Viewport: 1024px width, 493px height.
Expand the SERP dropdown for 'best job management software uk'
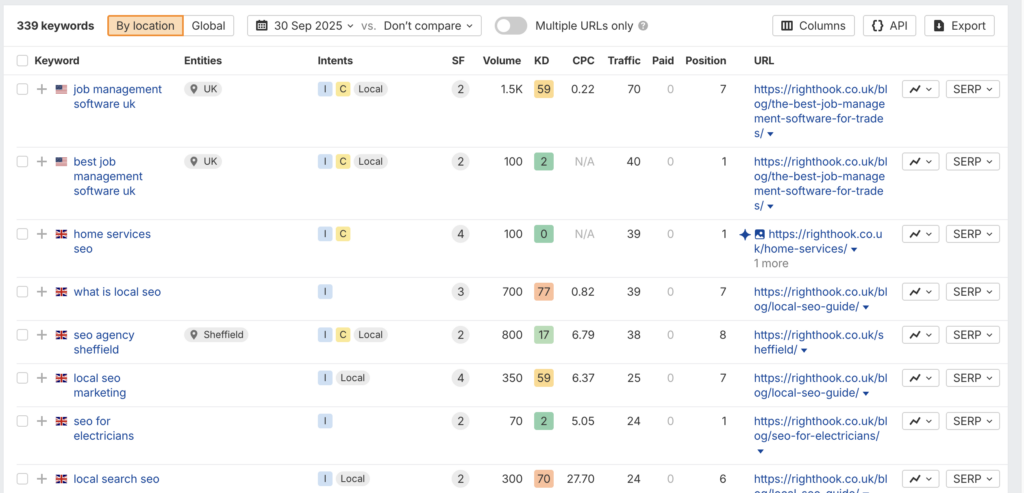click(972, 161)
